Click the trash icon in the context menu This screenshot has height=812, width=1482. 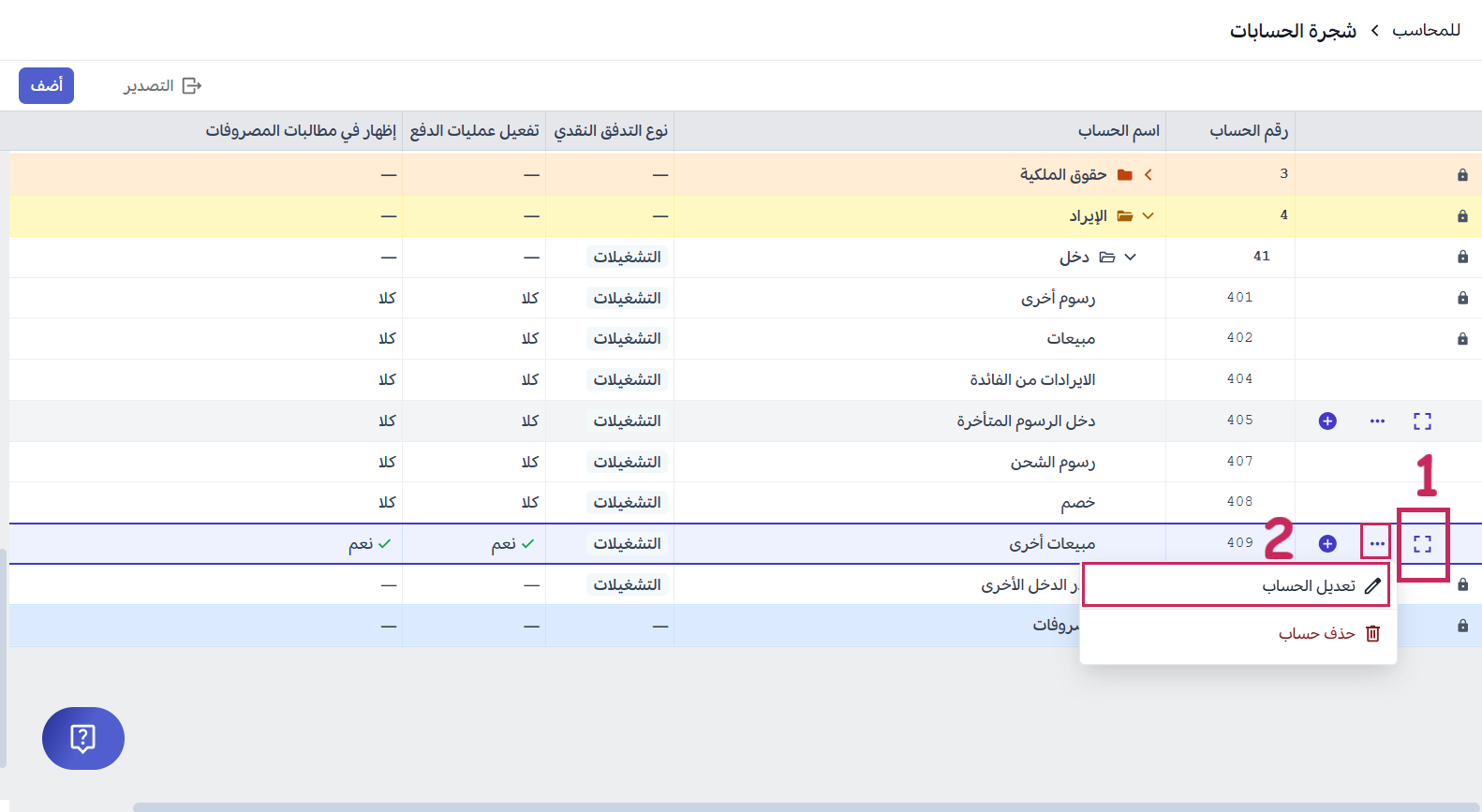point(1372,634)
